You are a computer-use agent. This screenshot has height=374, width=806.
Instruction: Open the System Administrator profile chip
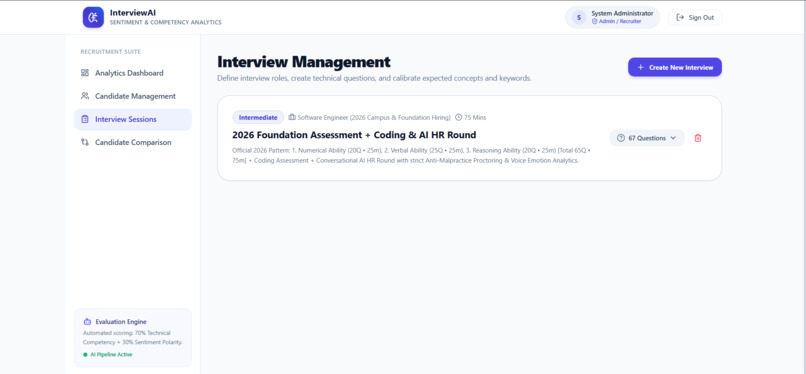[x=612, y=17]
